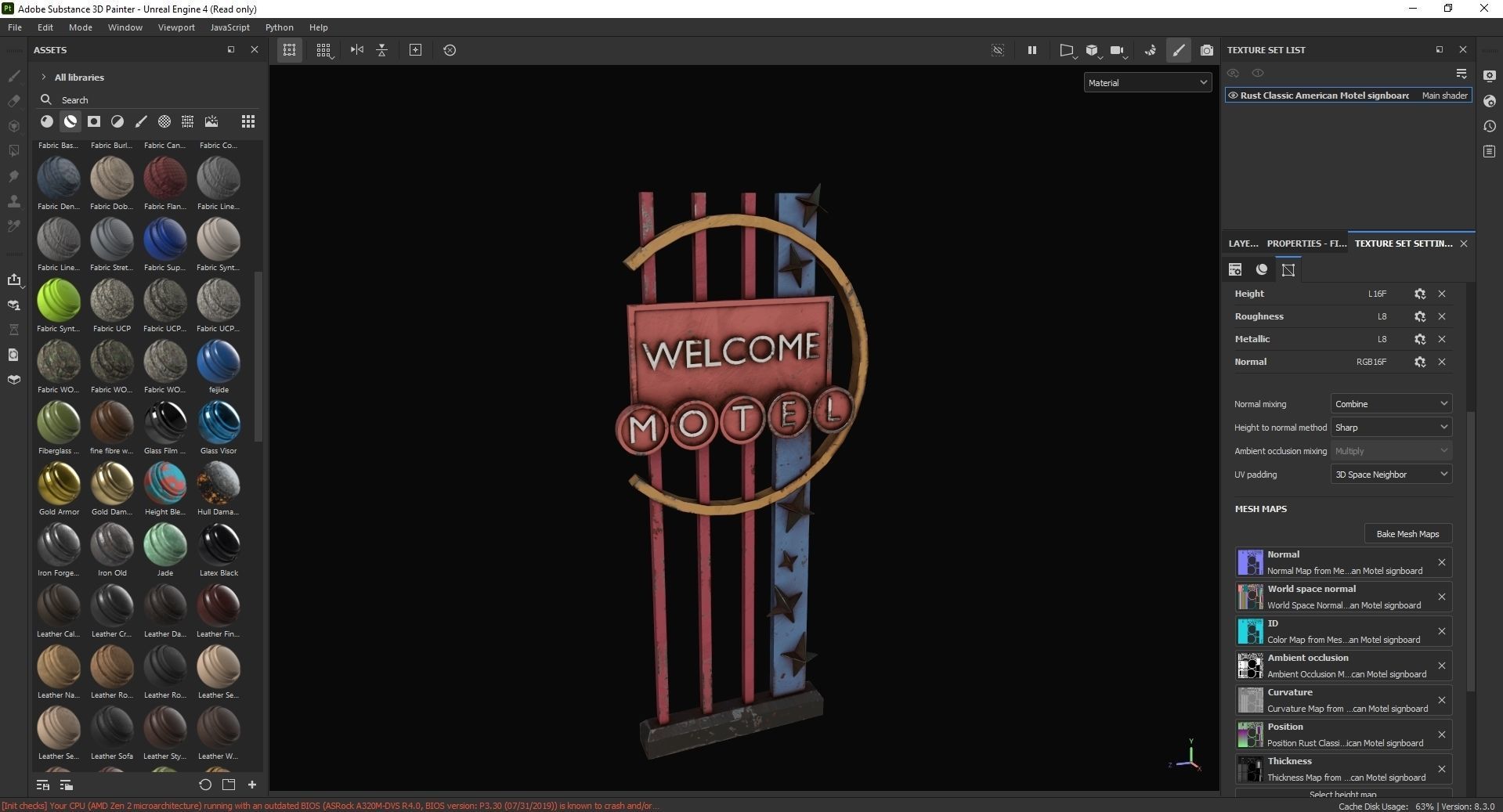Open the Material channel display dropdown
1503x812 pixels.
[x=1147, y=82]
